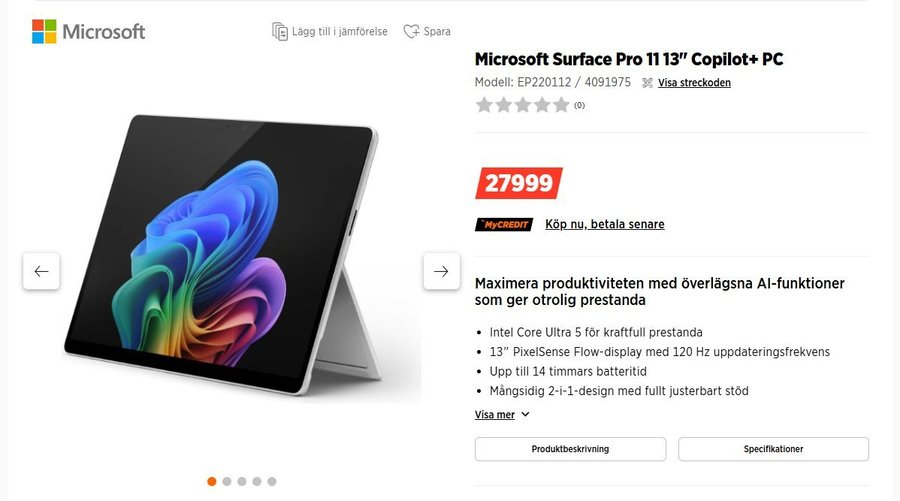Click the 'Köp nu, betala senare' link
Screen dimensions: 900x501
pos(604,224)
